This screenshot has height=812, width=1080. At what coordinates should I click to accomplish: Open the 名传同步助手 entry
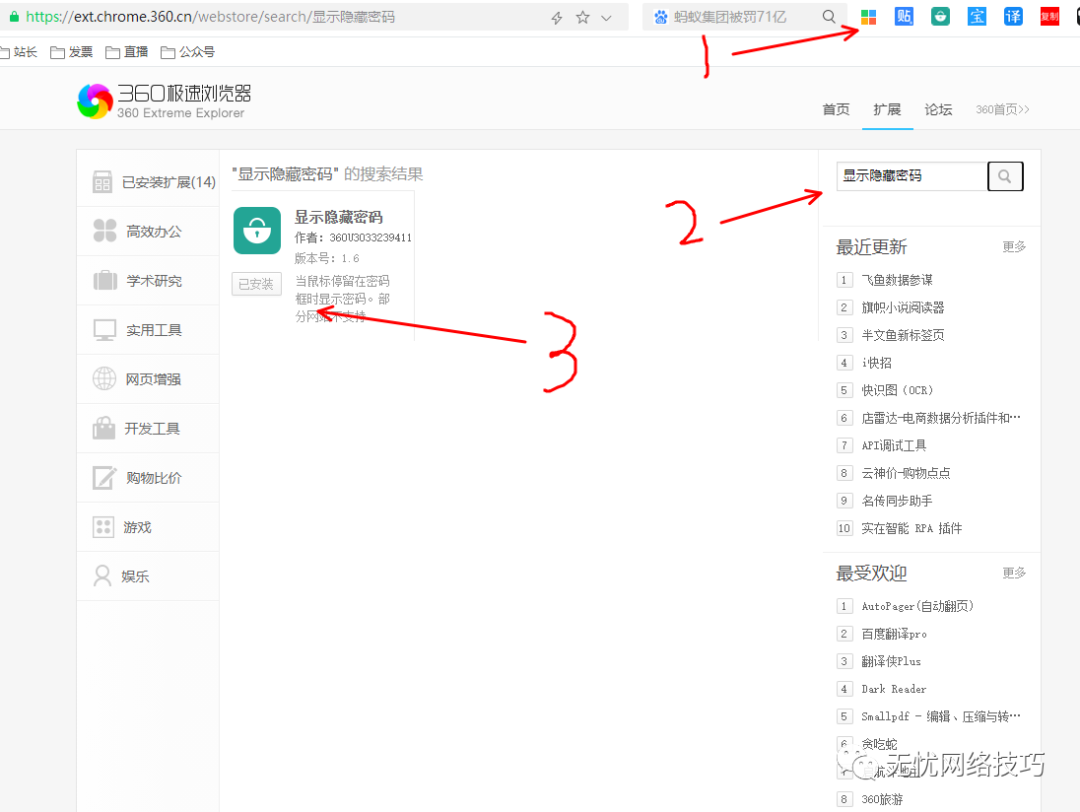[x=897, y=501]
